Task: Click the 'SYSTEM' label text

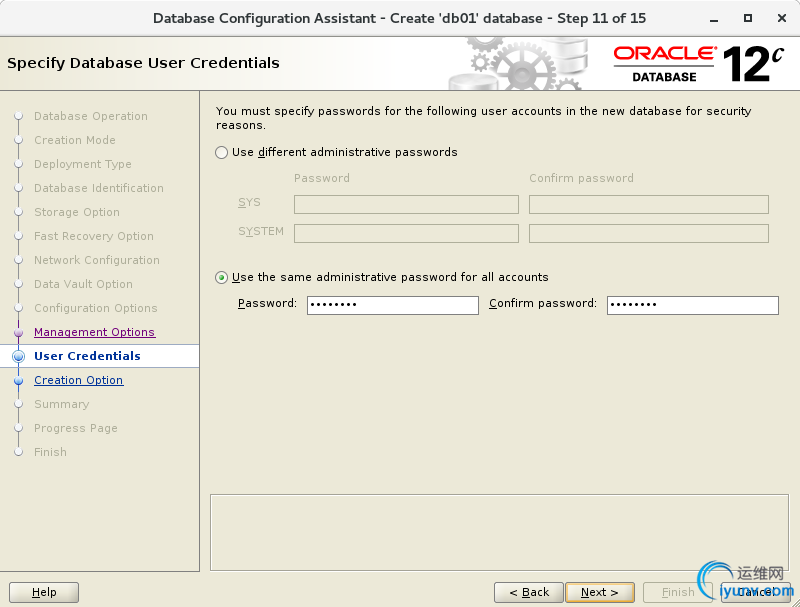Action: click(x=261, y=232)
